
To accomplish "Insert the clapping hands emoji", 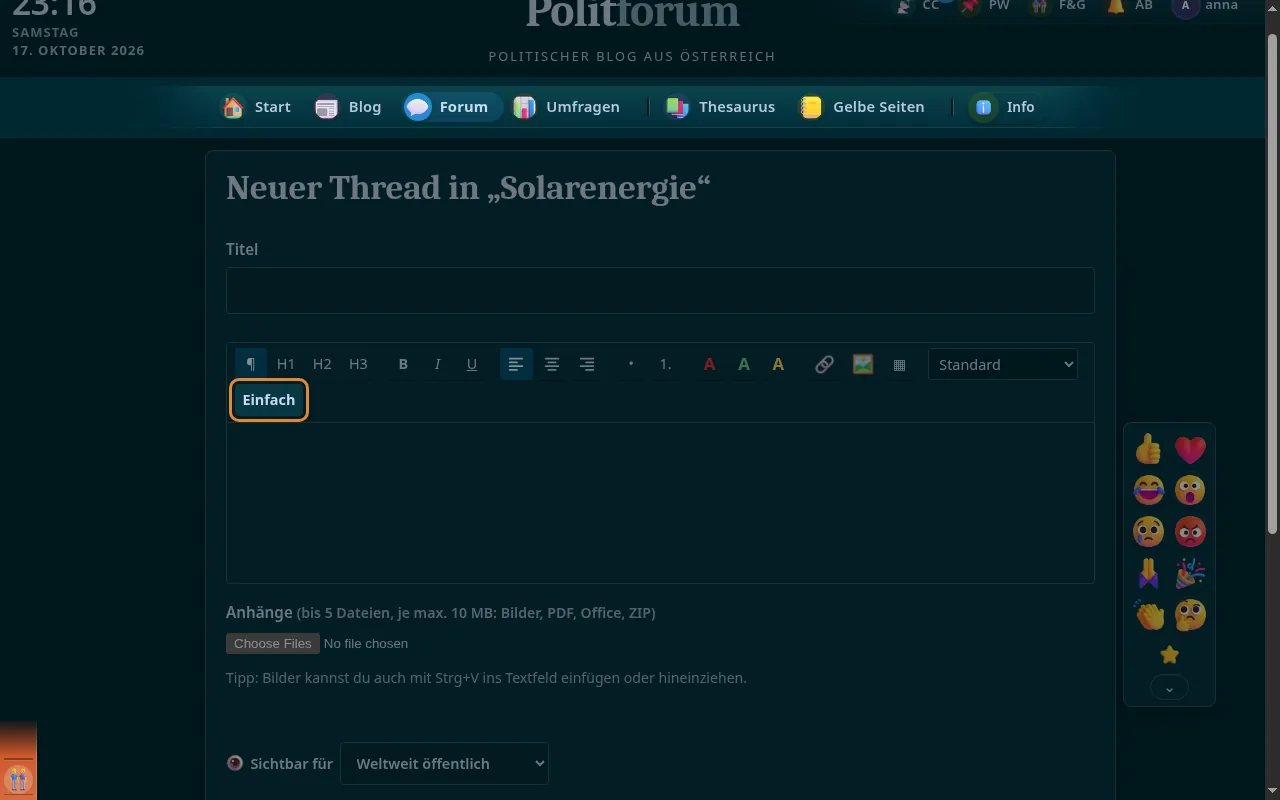I will 1149,614.
